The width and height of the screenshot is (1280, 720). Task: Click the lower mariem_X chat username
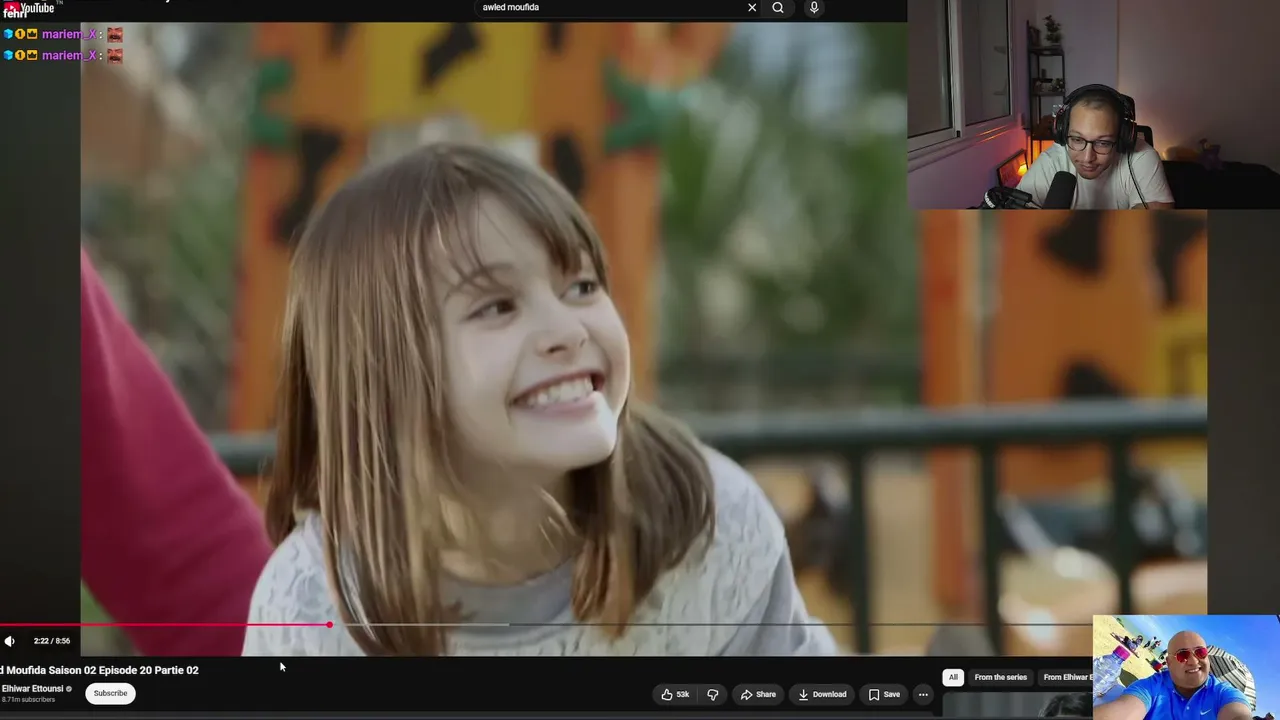coord(69,55)
